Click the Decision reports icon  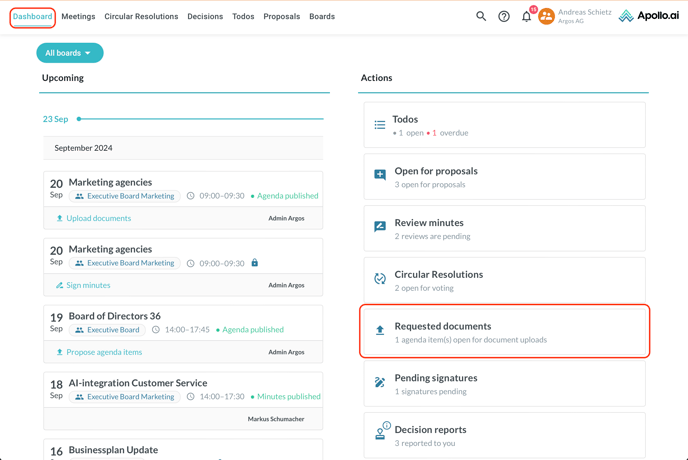pos(380,433)
